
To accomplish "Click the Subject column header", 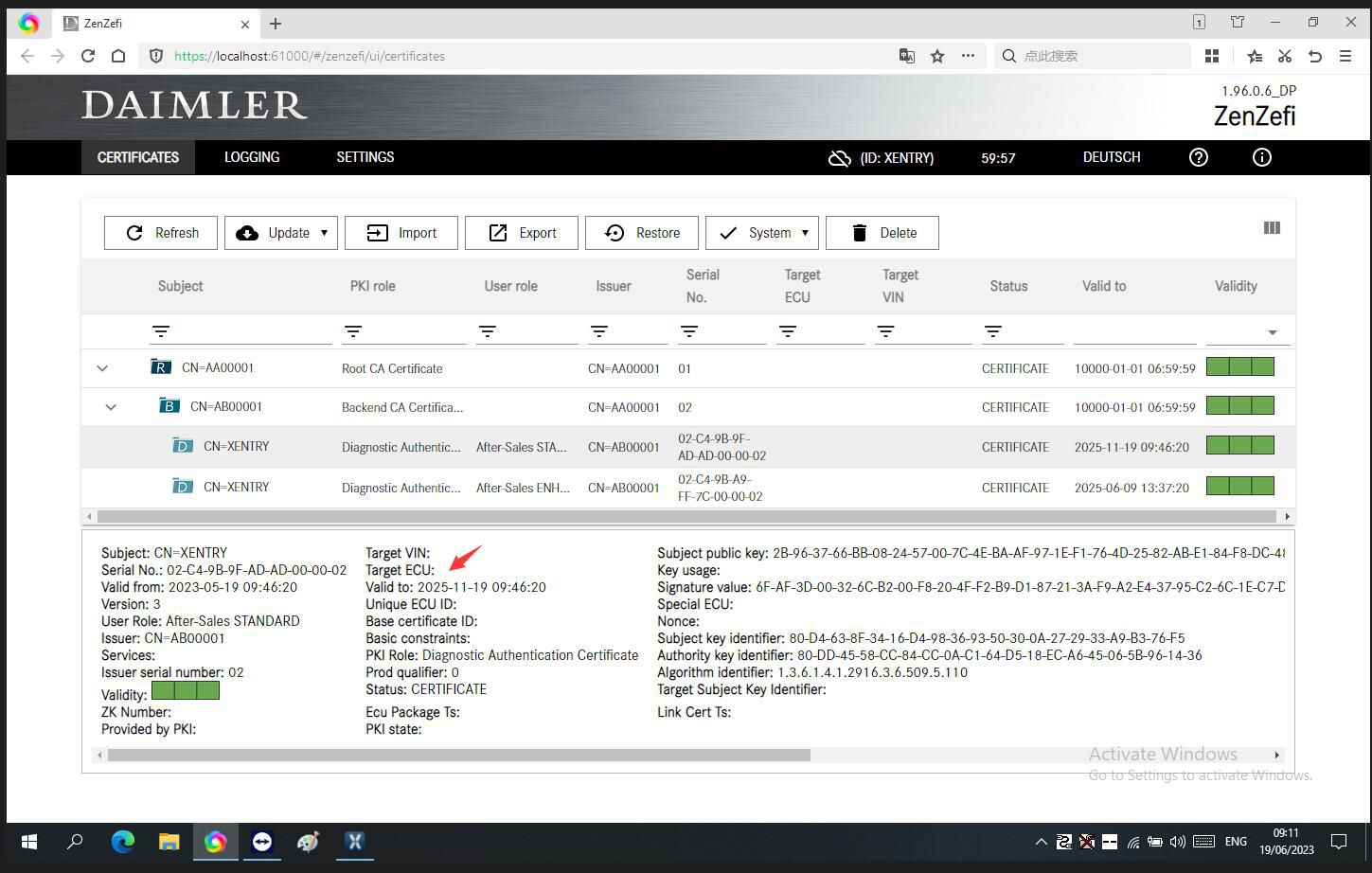I will click(181, 286).
